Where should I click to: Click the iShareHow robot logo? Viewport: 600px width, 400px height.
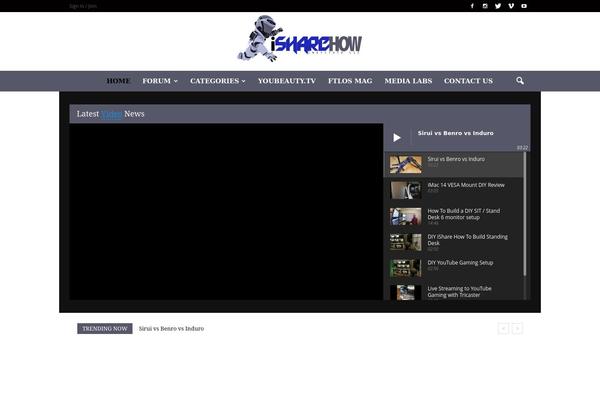(300, 39)
